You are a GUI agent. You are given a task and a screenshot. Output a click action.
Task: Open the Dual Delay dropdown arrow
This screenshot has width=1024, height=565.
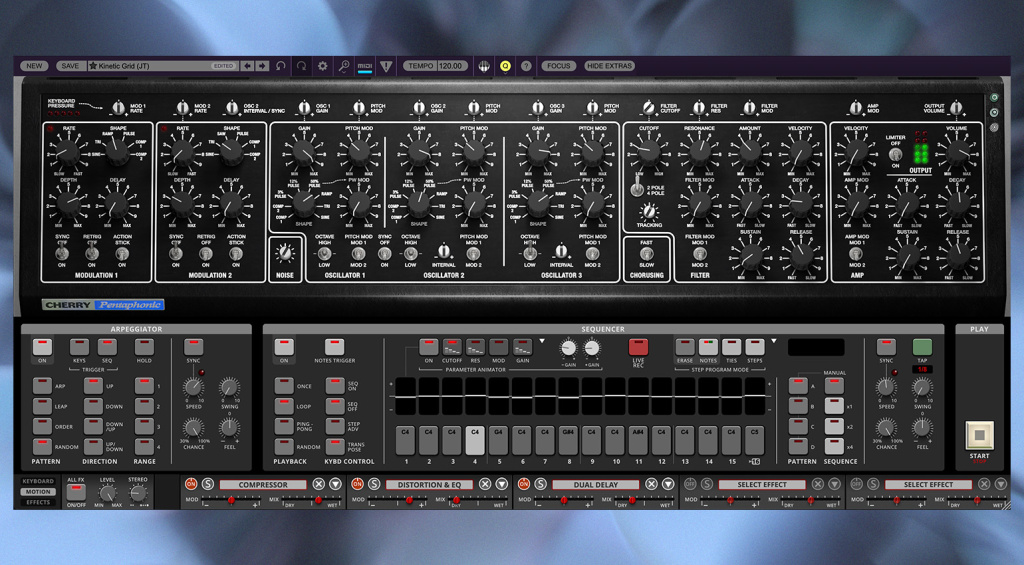point(668,484)
